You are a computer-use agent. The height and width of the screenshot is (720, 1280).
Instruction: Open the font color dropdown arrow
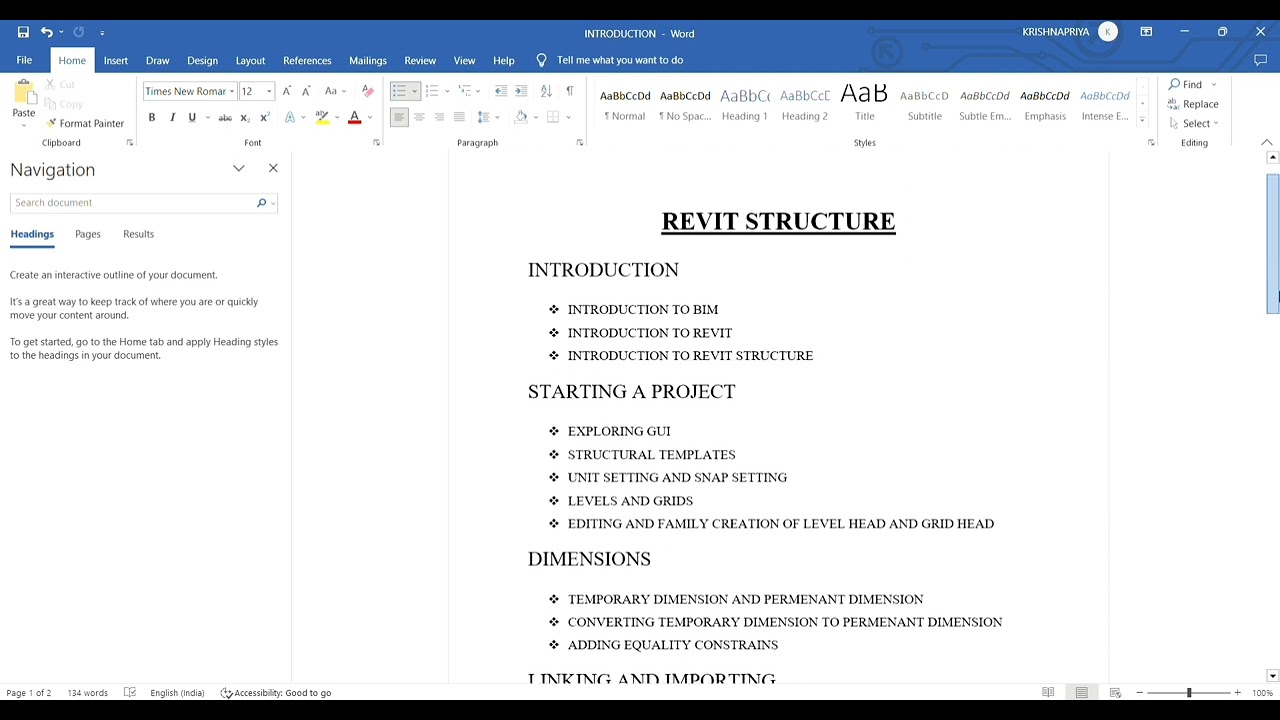(x=369, y=117)
